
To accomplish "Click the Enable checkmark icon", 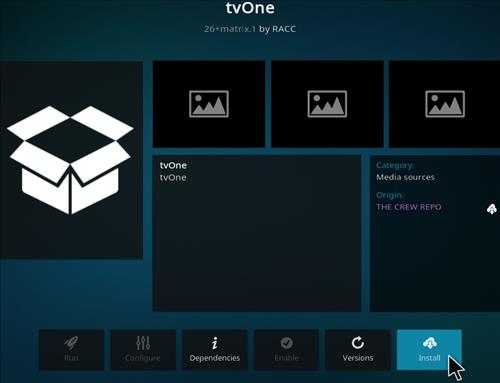I will 286,343.
